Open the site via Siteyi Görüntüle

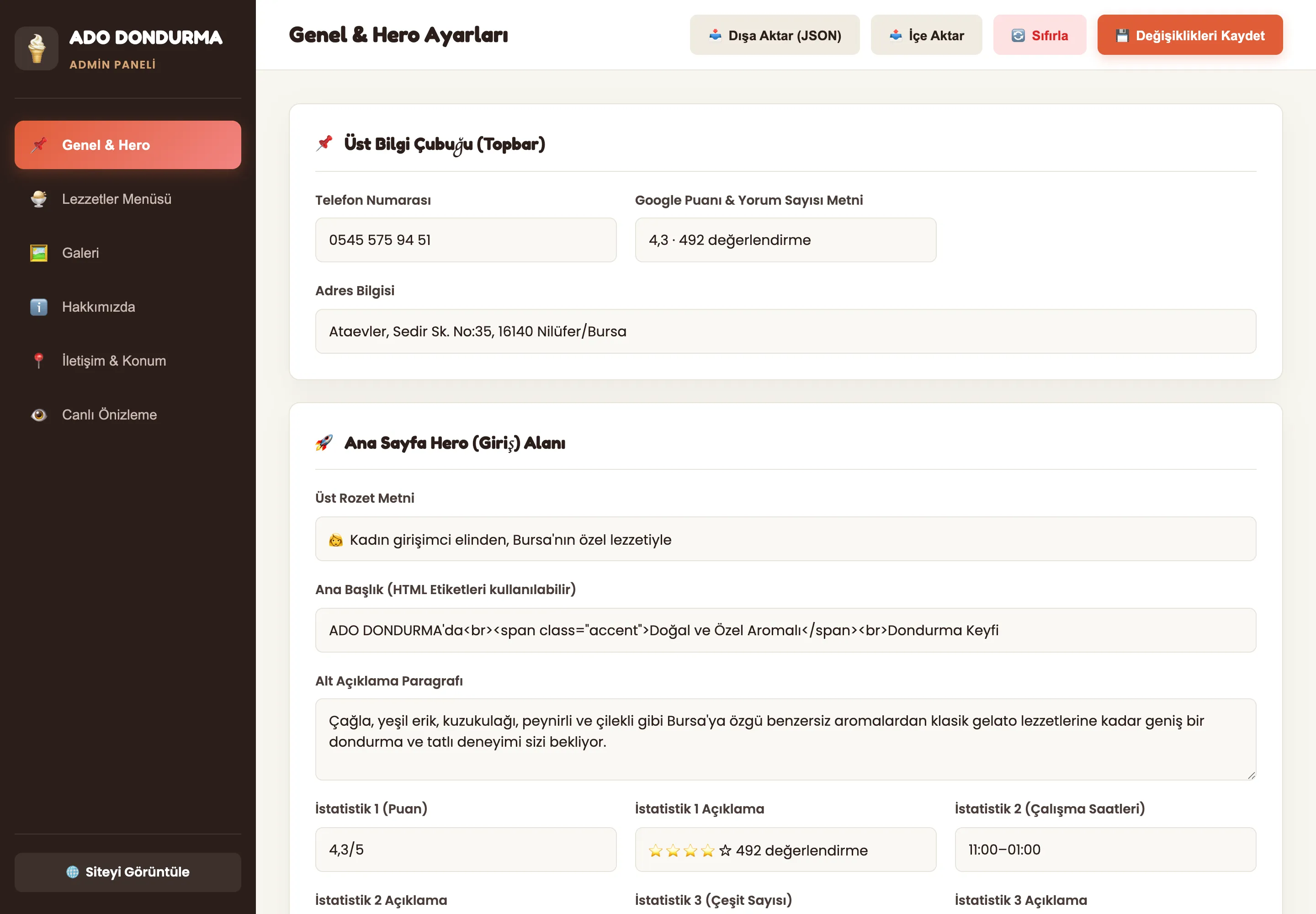(x=127, y=872)
